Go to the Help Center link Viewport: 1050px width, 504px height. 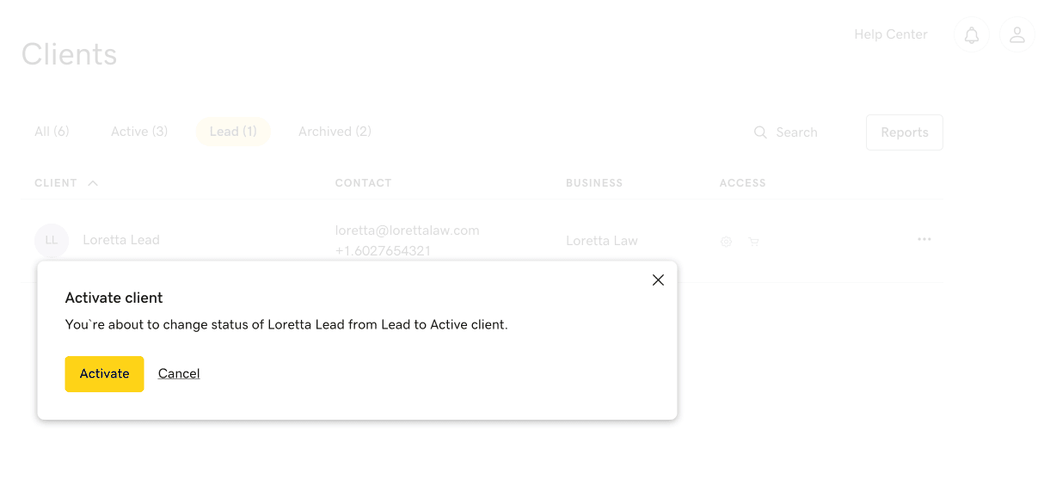pos(890,35)
